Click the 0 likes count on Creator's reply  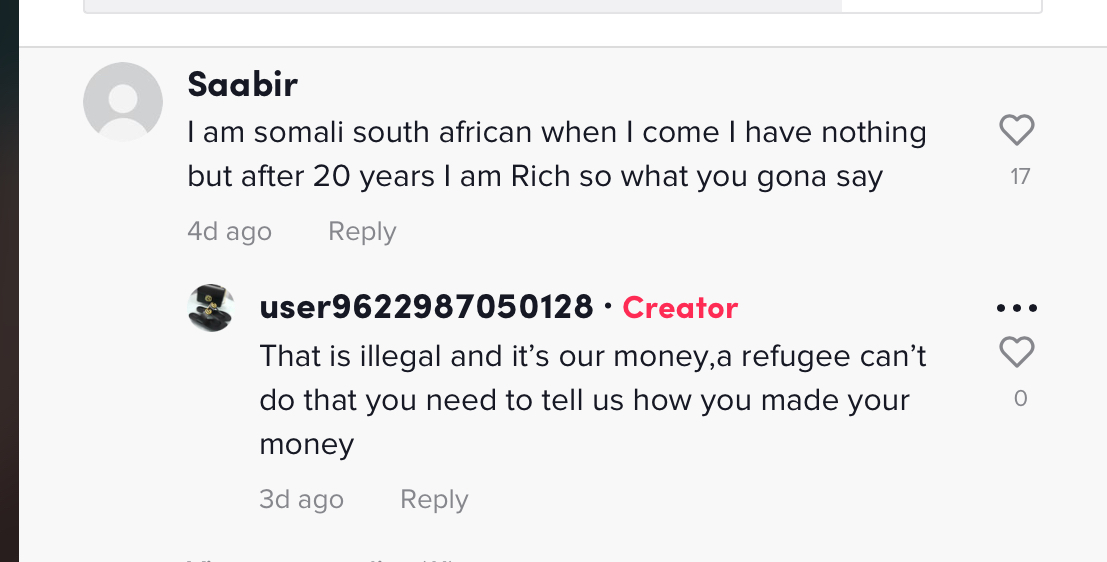(x=1020, y=399)
